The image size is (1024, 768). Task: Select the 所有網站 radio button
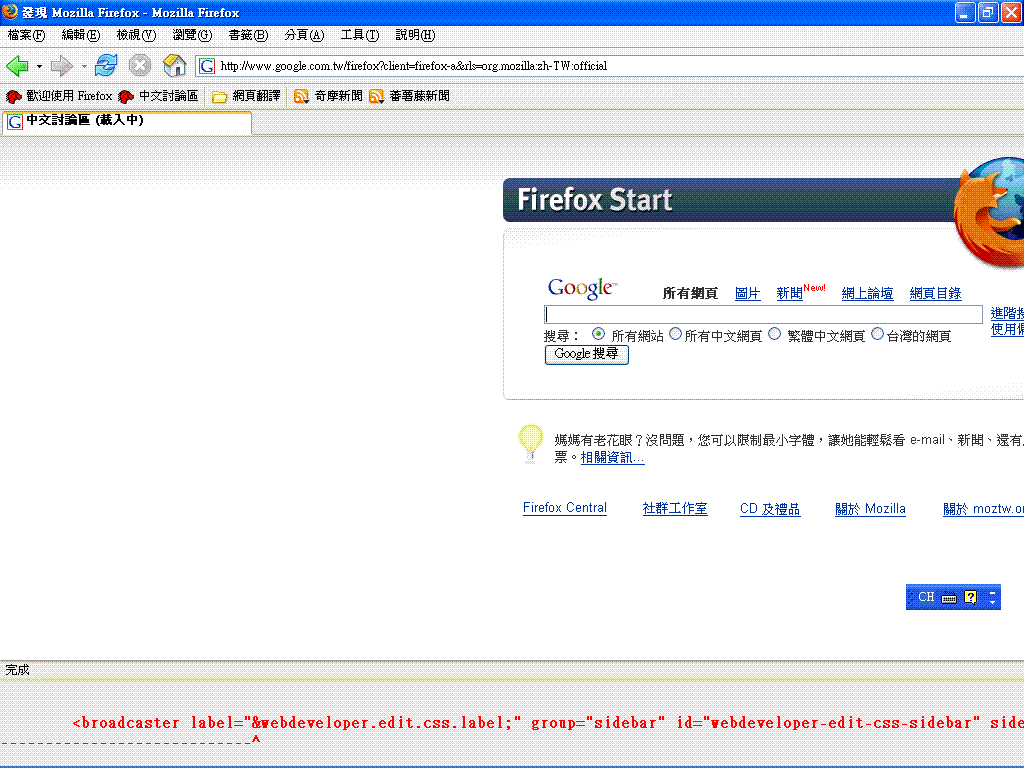click(598, 334)
